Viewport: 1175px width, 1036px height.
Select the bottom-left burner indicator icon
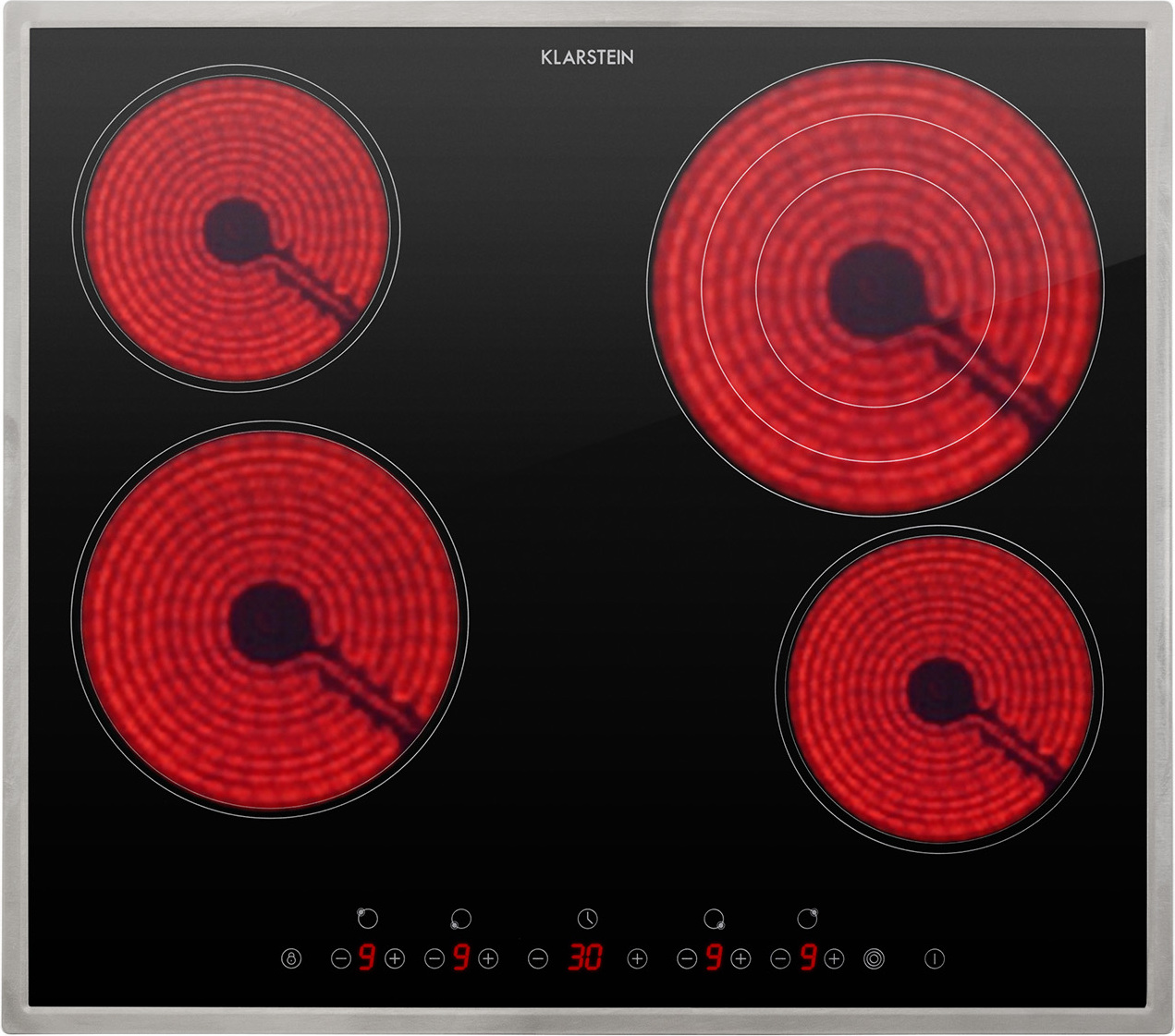point(460,919)
